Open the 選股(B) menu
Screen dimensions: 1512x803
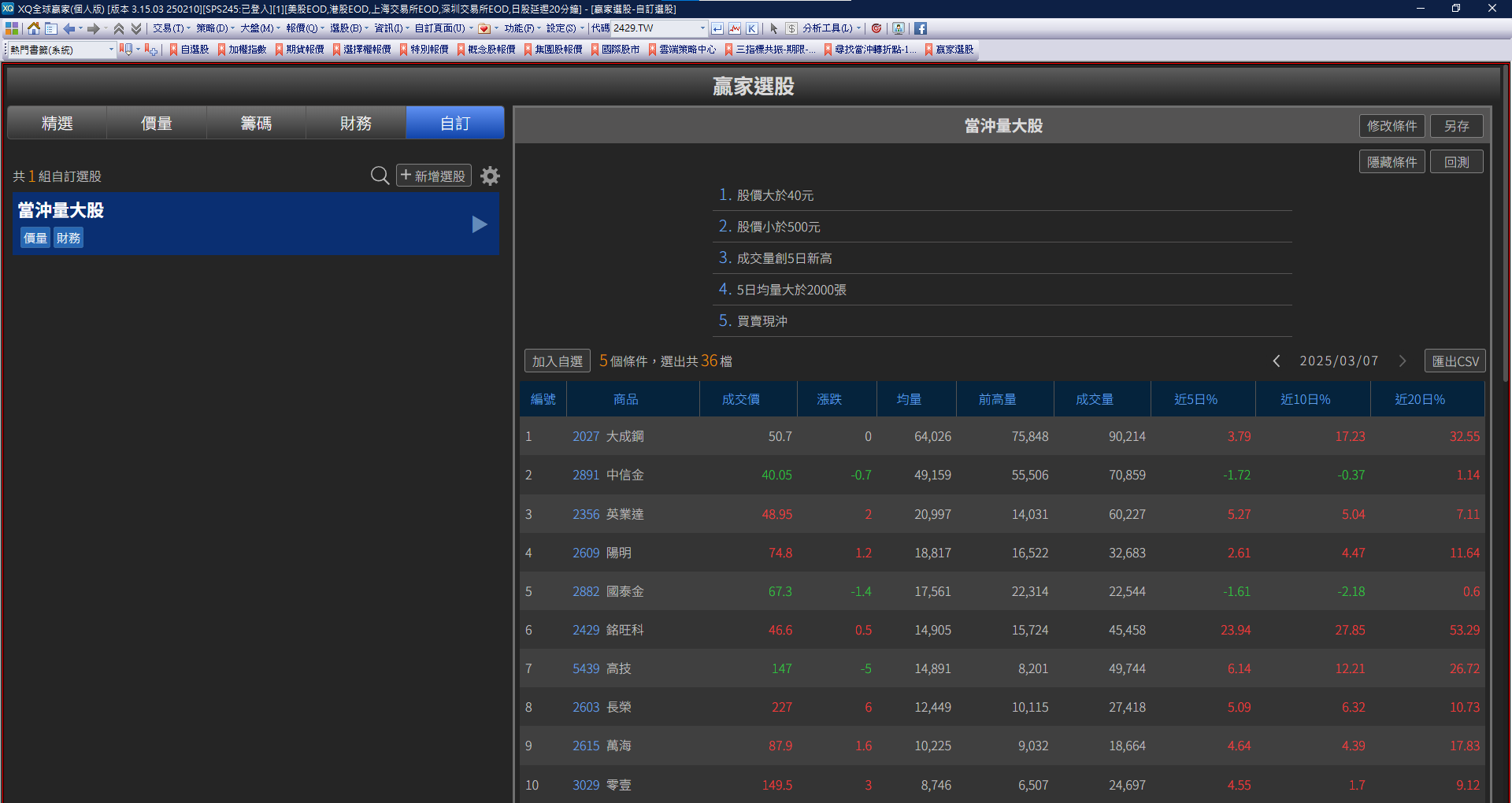point(349,28)
